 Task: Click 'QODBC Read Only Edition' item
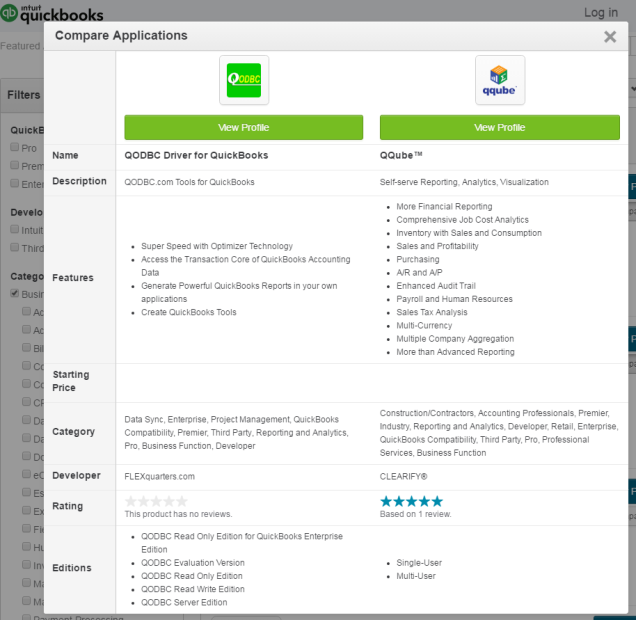pyautogui.click(x=192, y=576)
